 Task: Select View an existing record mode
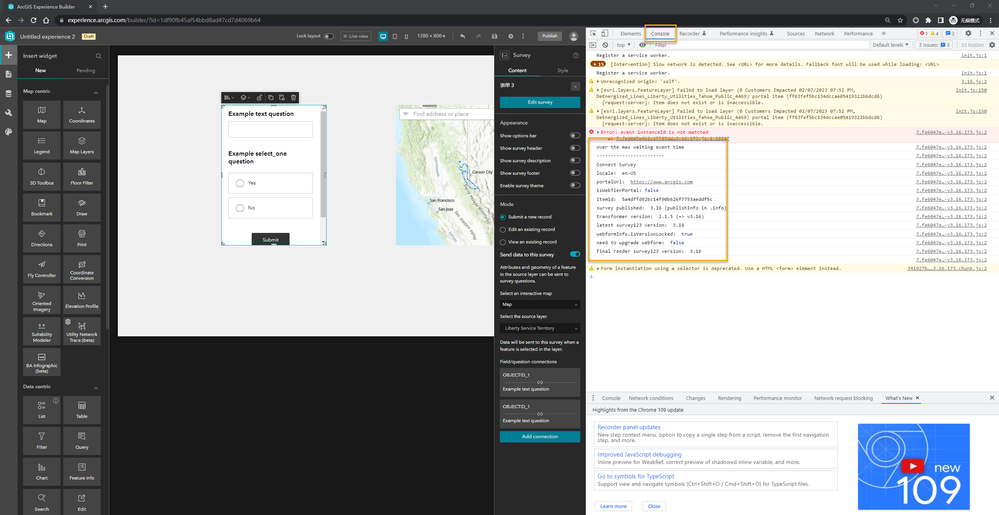point(503,242)
